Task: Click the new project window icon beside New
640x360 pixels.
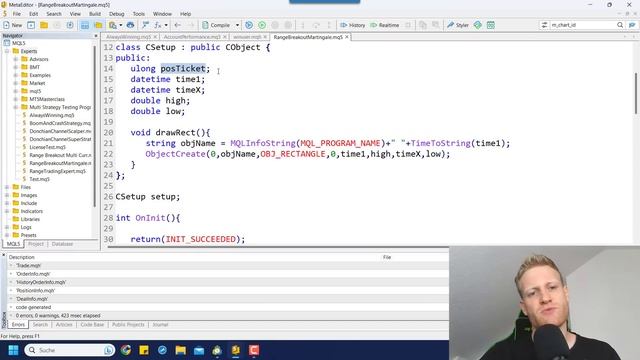Action: [x=31, y=25]
